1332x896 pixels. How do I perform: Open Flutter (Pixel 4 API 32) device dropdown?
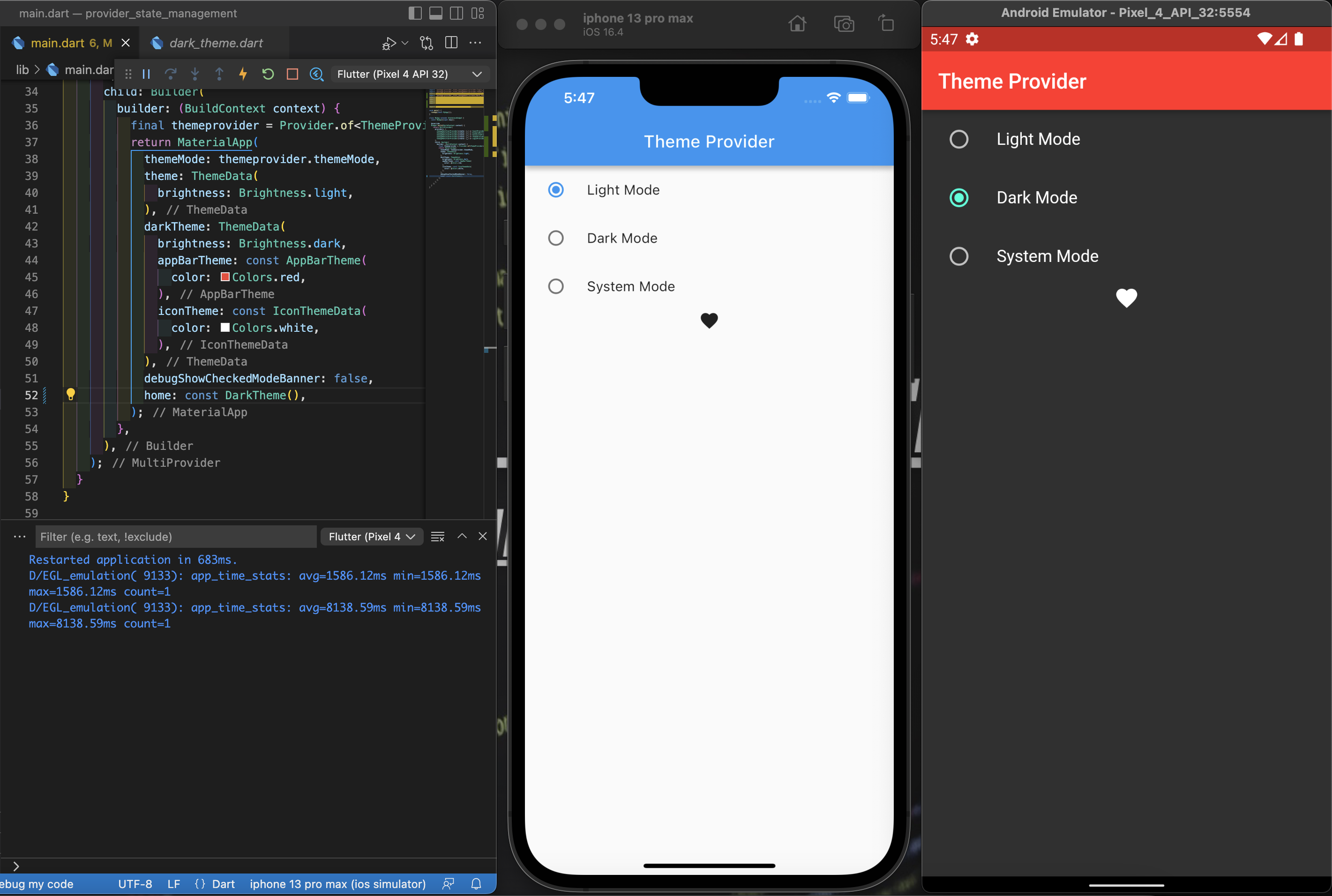tap(409, 75)
